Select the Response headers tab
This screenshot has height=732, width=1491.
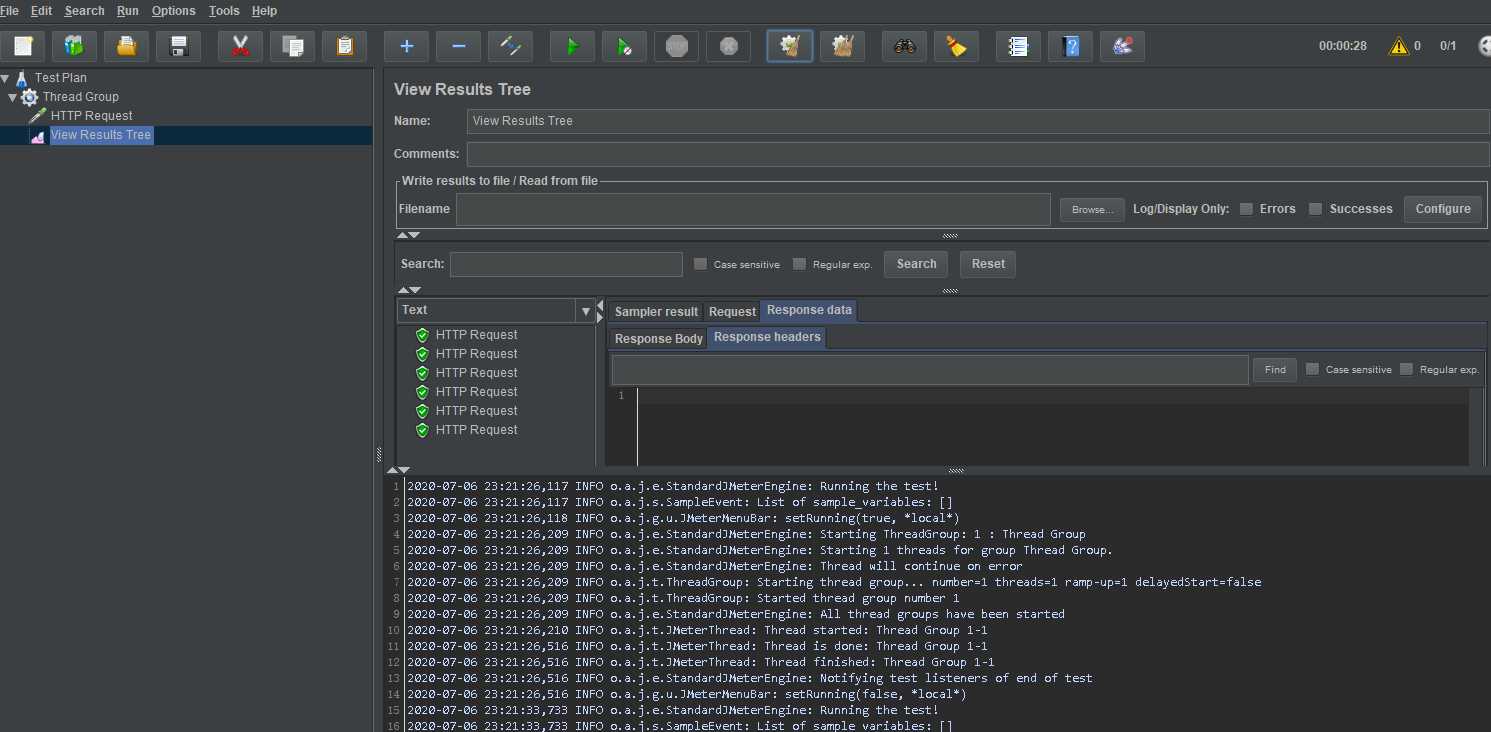pos(767,337)
